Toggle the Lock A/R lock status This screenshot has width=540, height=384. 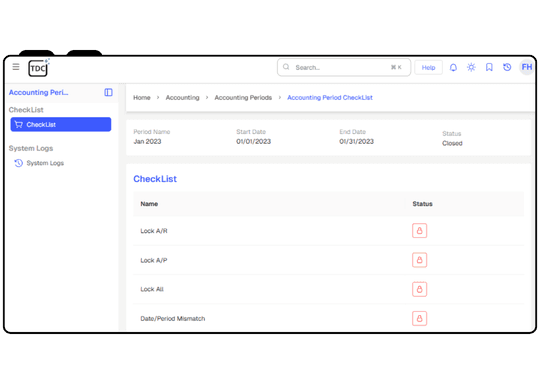click(x=419, y=231)
